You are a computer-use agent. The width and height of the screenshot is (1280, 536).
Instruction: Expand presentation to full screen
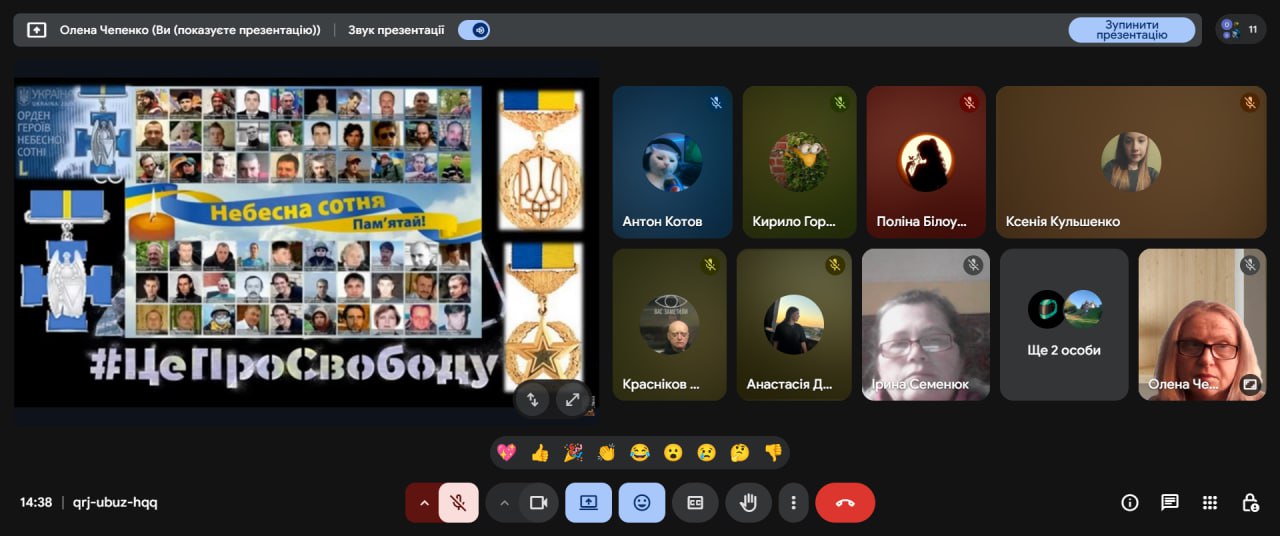pos(572,399)
